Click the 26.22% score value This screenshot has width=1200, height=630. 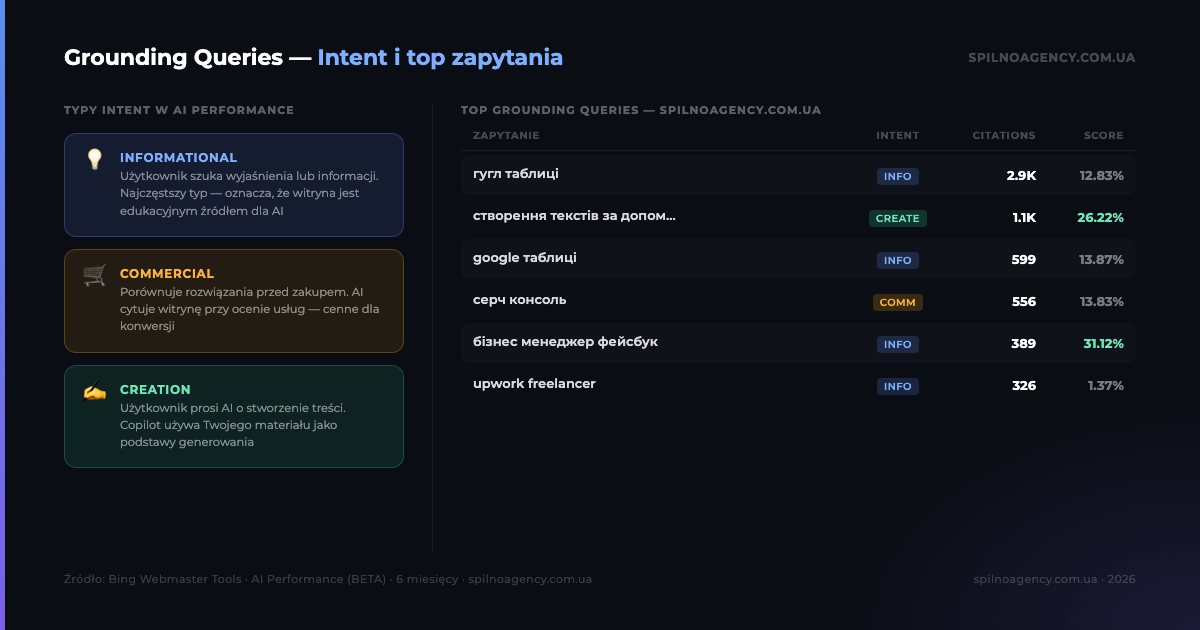point(1101,218)
